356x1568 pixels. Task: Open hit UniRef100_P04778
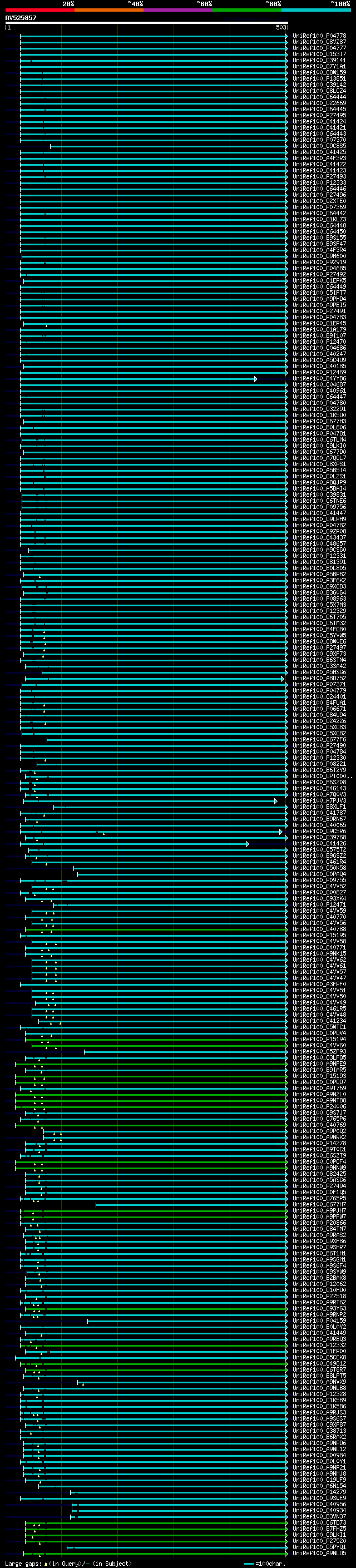(319, 36)
